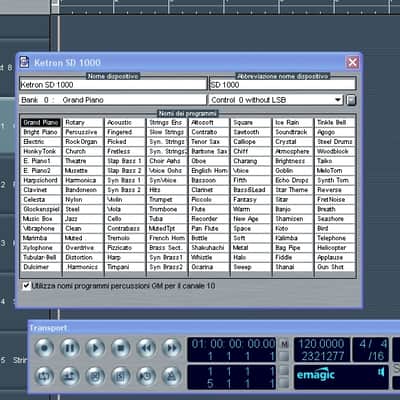
Task: Toggle the Cycle mode button
Action: (44, 376)
